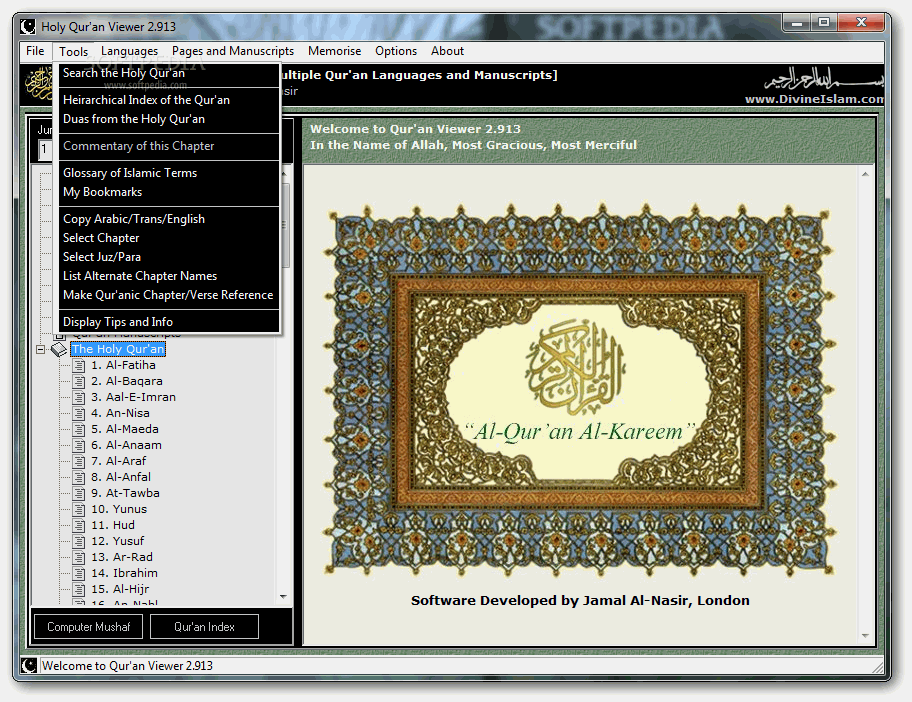The height and width of the screenshot is (702, 912).
Task: Choose Heirarchical Index of the Qur'an
Action: [x=169, y=100]
